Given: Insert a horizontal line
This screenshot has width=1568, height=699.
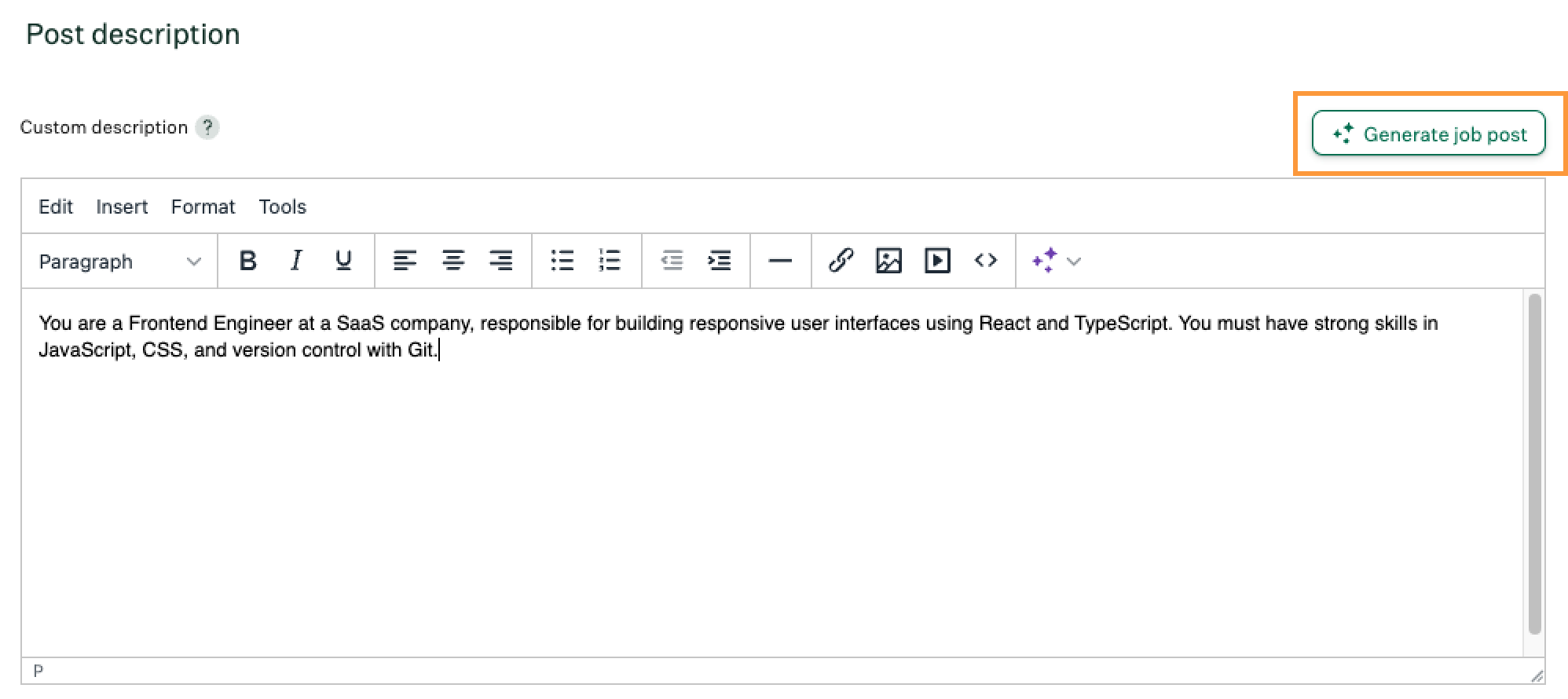Looking at the screenshot, I should click(779, 261).
